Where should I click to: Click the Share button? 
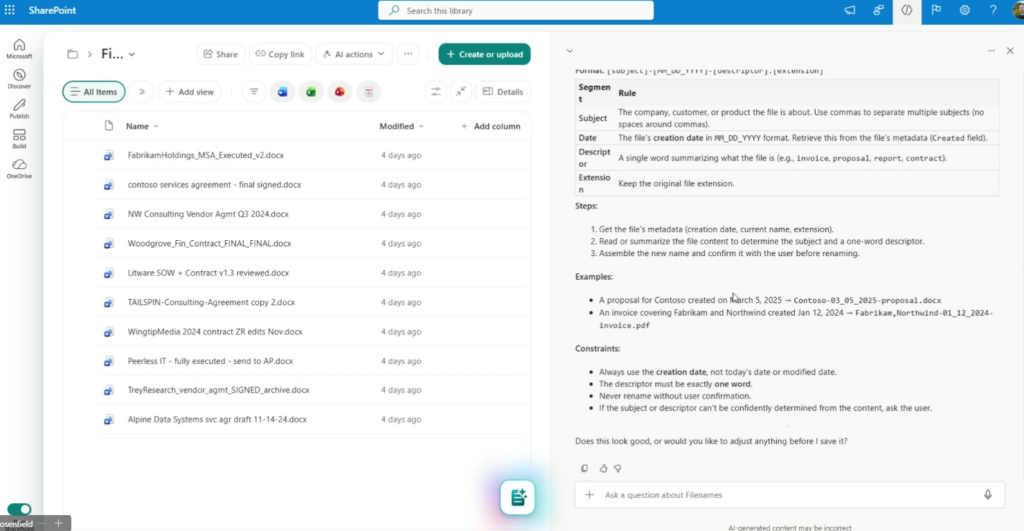click(x=221, y=54)
